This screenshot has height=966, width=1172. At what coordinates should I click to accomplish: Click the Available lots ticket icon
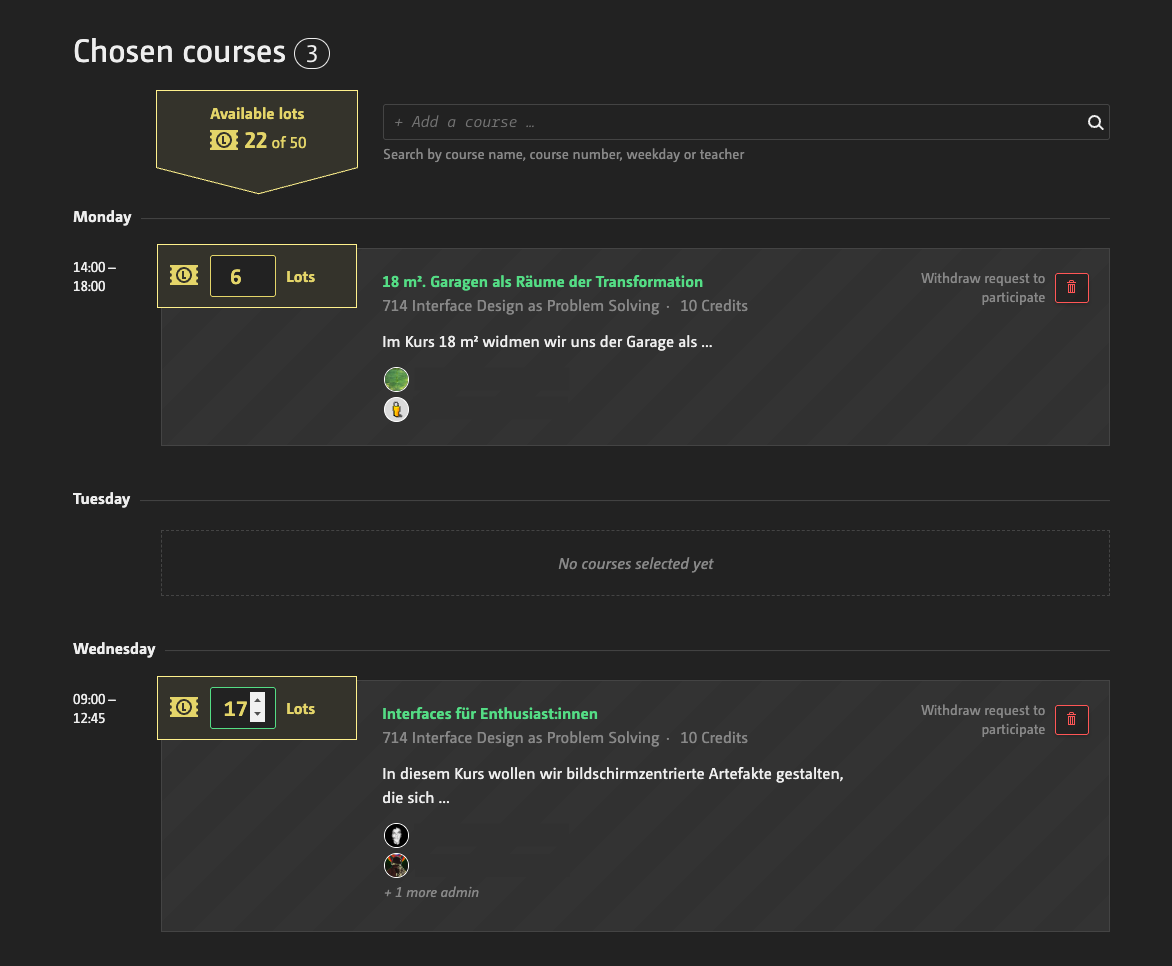pos(223,141)
